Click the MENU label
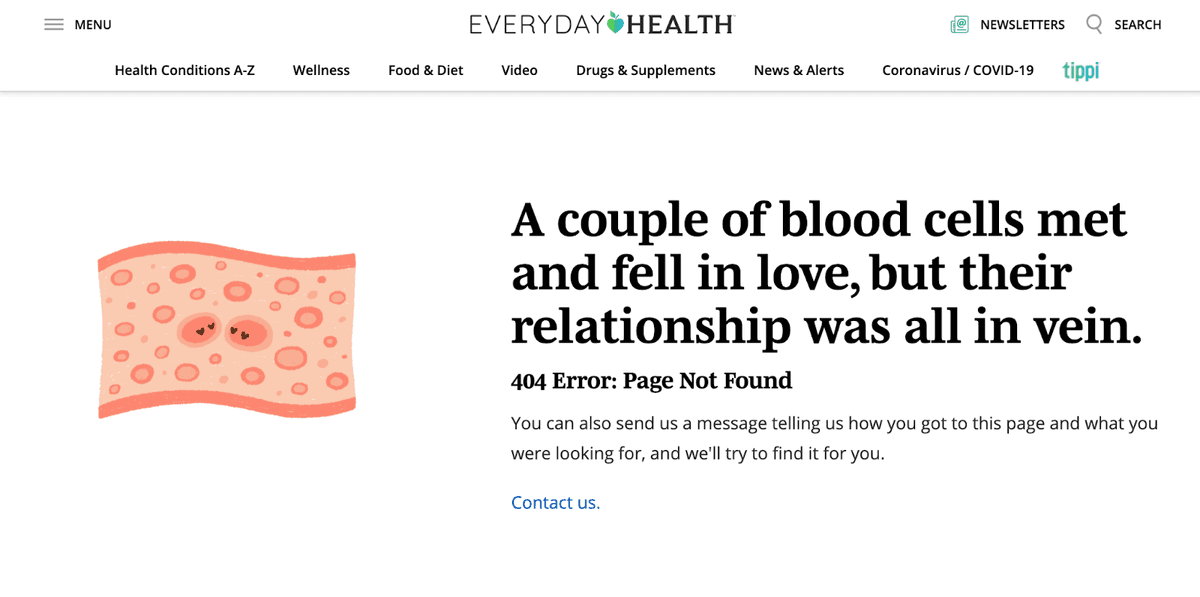Viewport: 1200px width, 597px height. [93, 25]
